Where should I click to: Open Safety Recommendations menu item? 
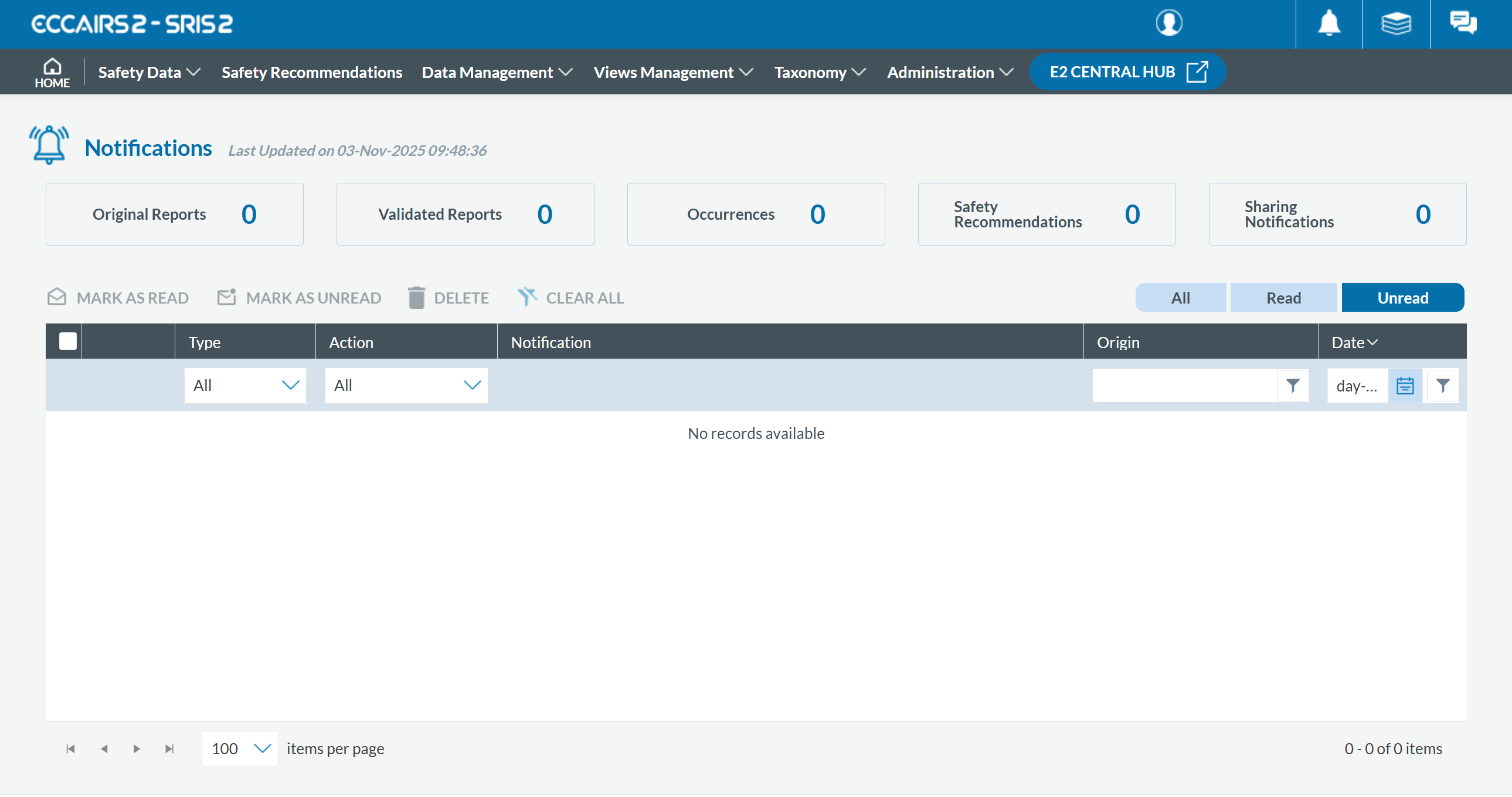click(x=312, y=72)
